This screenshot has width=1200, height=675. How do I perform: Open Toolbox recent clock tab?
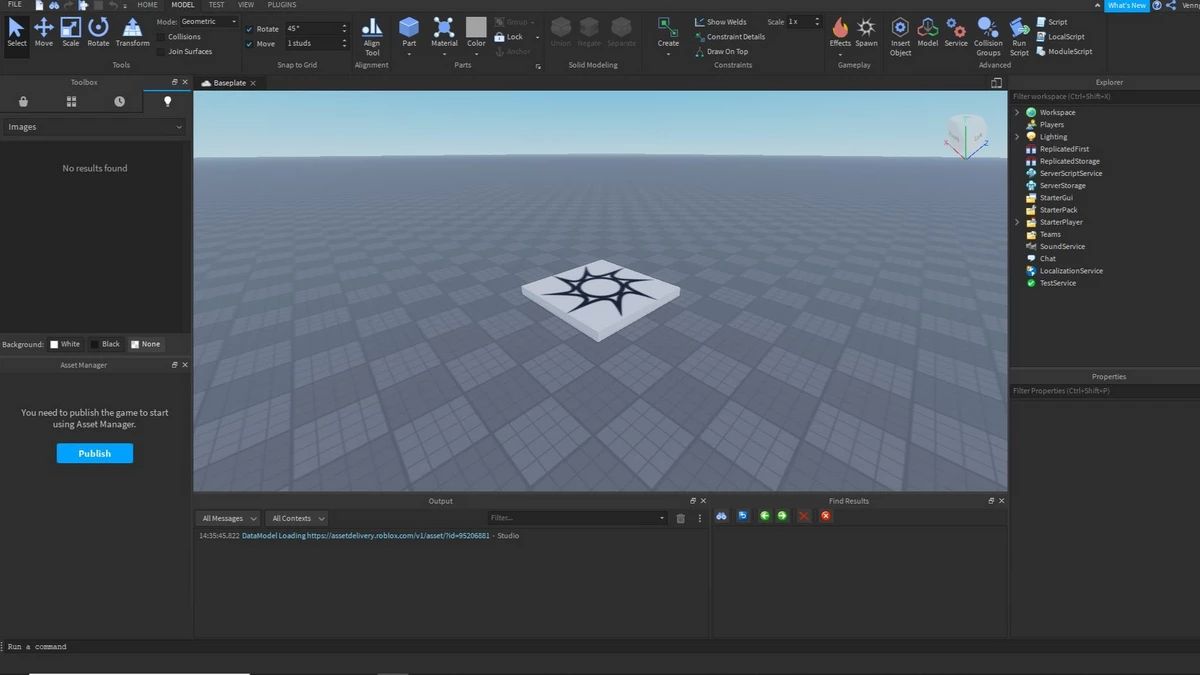click(x=119, y=101)
